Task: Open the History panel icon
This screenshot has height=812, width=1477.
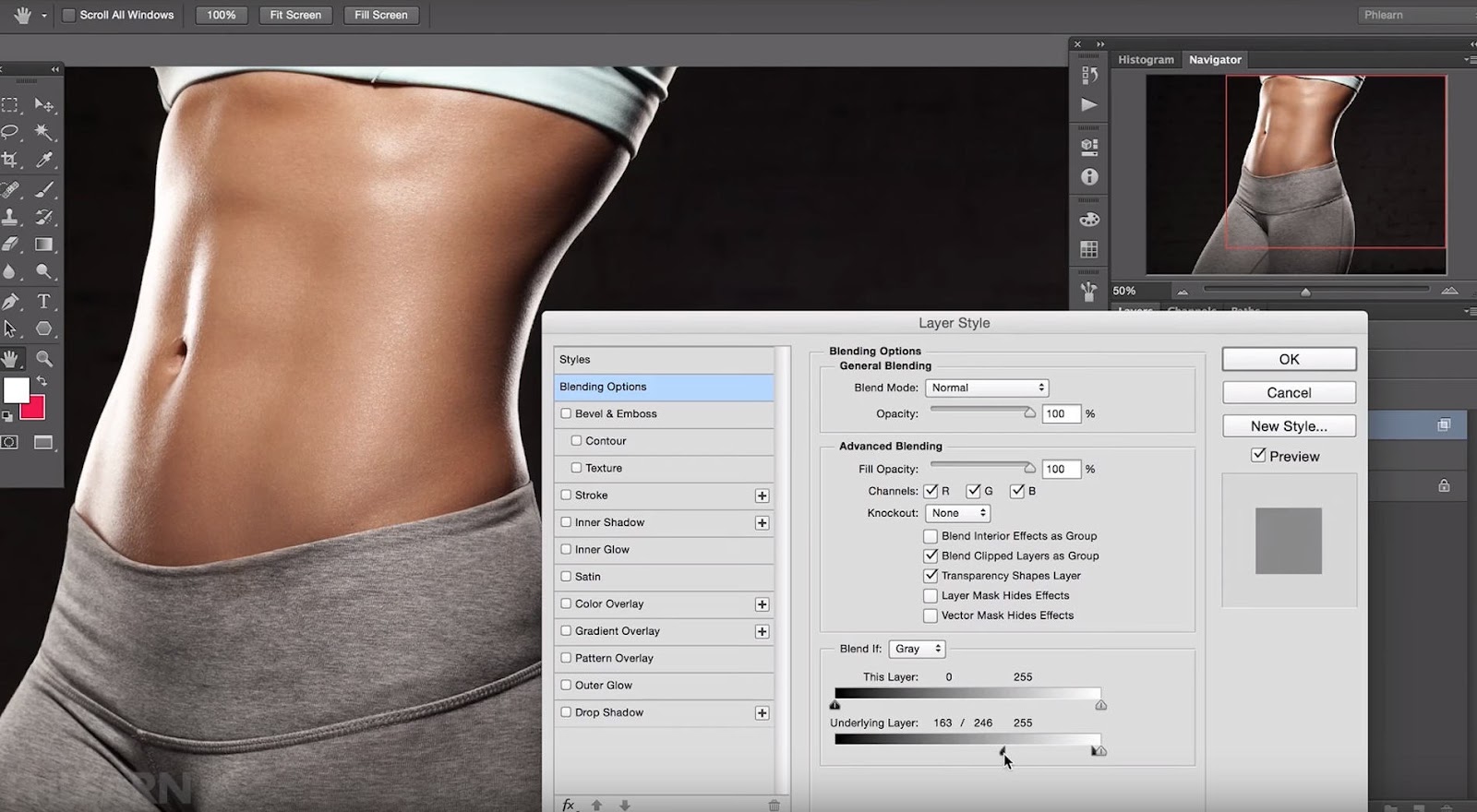Action: [1089, 75]
